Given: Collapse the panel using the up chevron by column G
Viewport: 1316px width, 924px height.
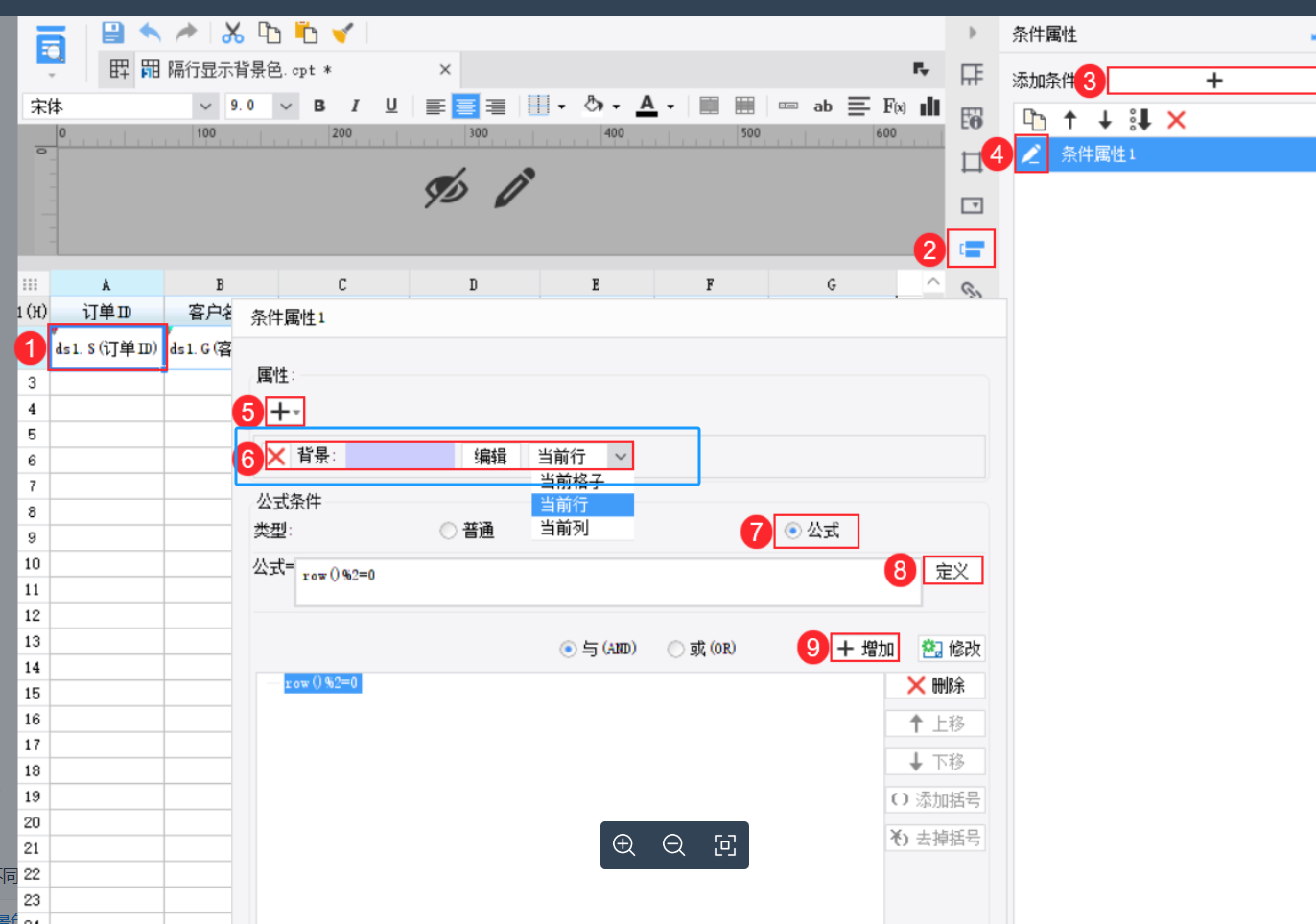Looking at the screenshot, I should [x=932, y=282].
